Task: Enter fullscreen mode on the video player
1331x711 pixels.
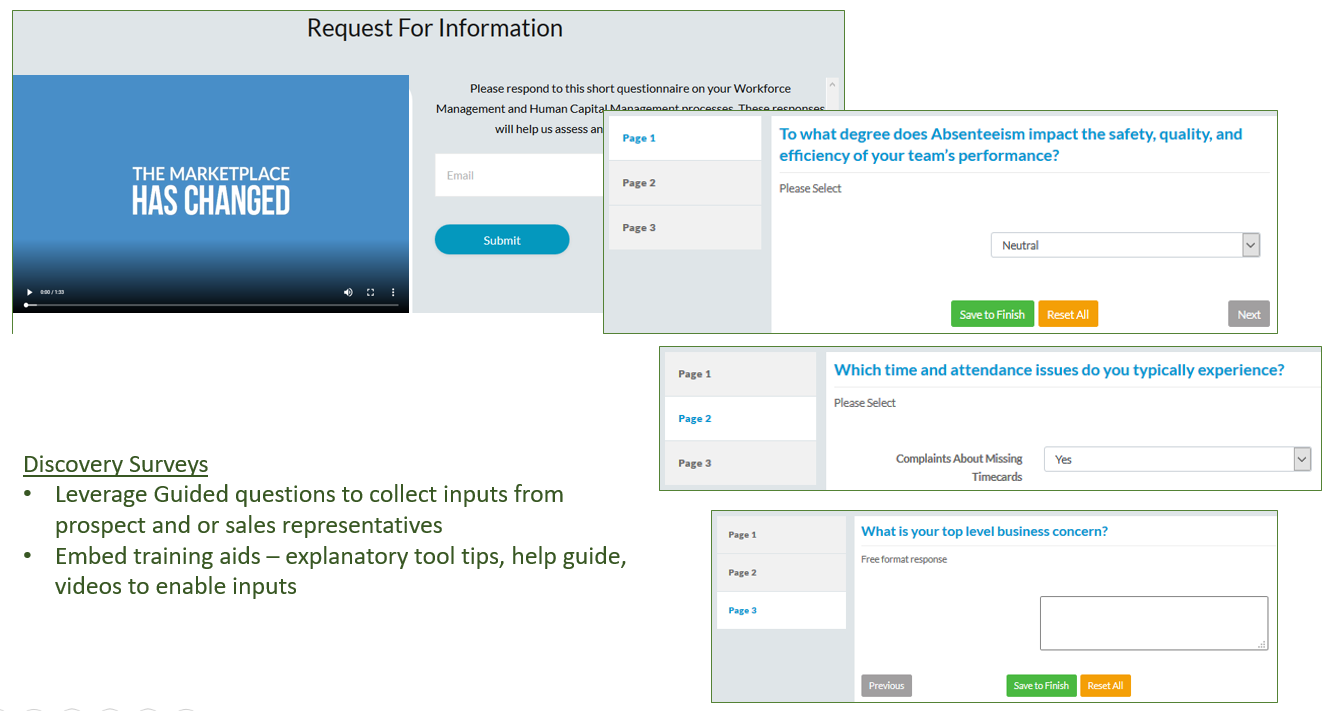Action: pyautogui.click(x=370, y=292)
